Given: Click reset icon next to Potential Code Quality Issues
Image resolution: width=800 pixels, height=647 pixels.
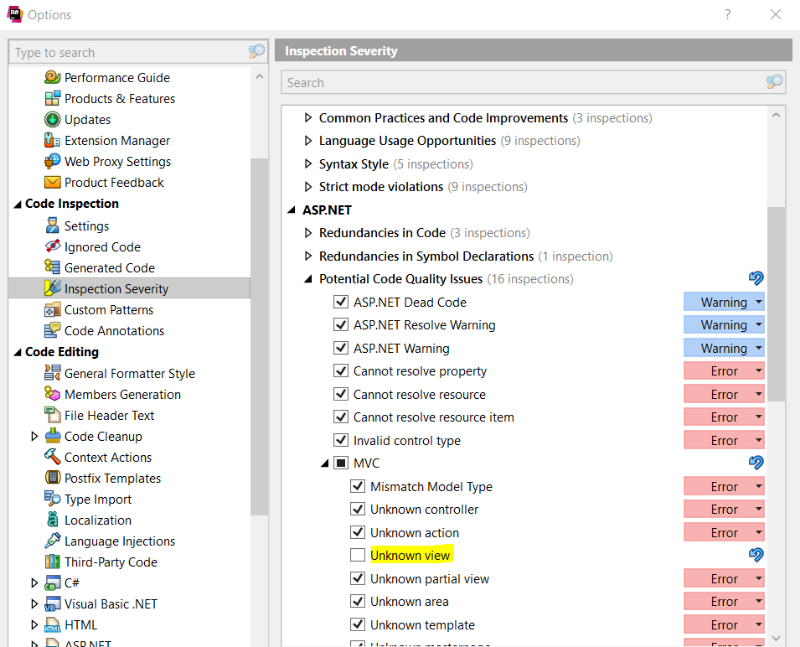Looking at the screenshot, I should pyautogui.click(x=756, y=279).
